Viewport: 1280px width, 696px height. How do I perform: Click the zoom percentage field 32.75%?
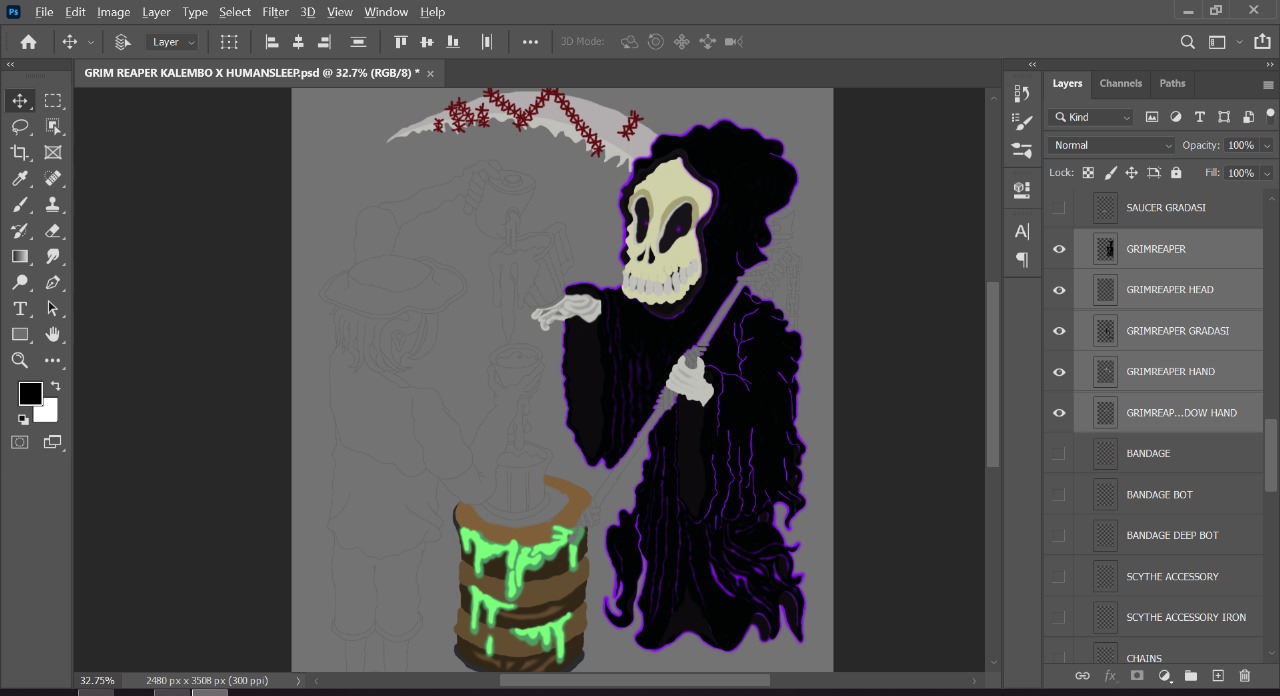coord(97,681)
